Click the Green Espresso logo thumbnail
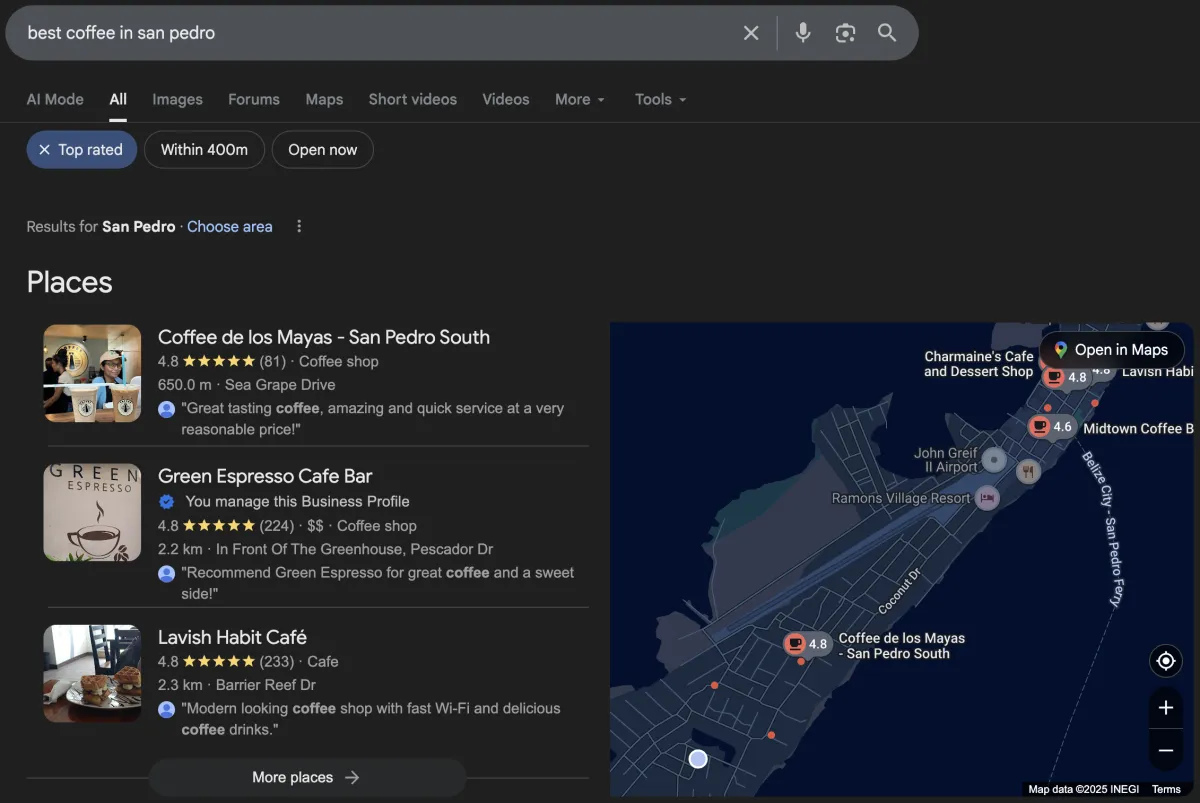Screen dimensions: 1200x803 coord(92,512)
